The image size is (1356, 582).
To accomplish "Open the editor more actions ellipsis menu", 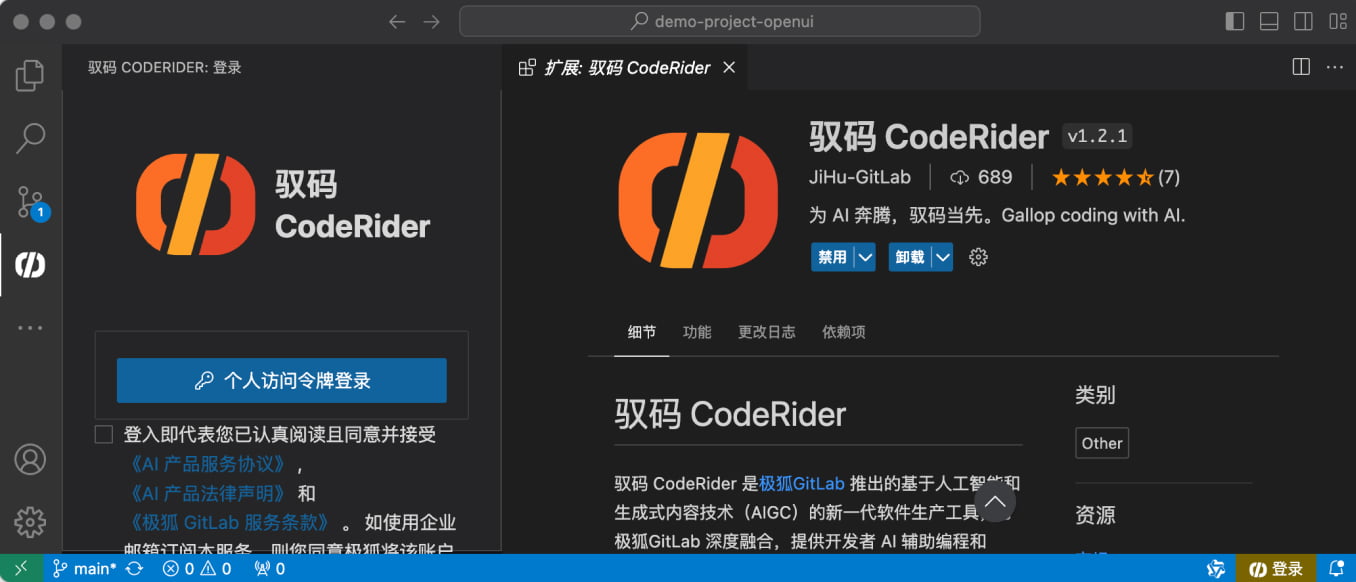I will (1335, 66).
